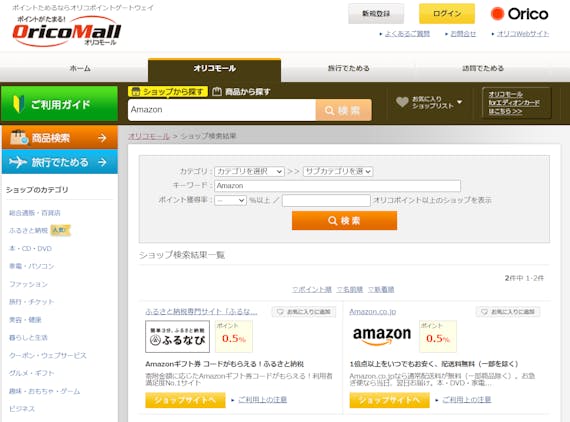The height and width of the screenshot is (422, 570).
Task: Select the クーポン・ウェブサービス category
Action: point(48,355)
